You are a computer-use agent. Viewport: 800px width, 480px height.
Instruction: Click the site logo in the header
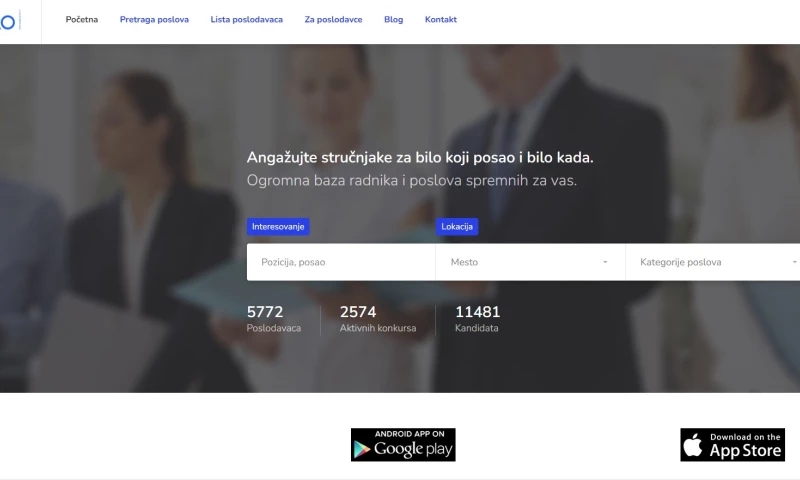click(x=10, y=21)
